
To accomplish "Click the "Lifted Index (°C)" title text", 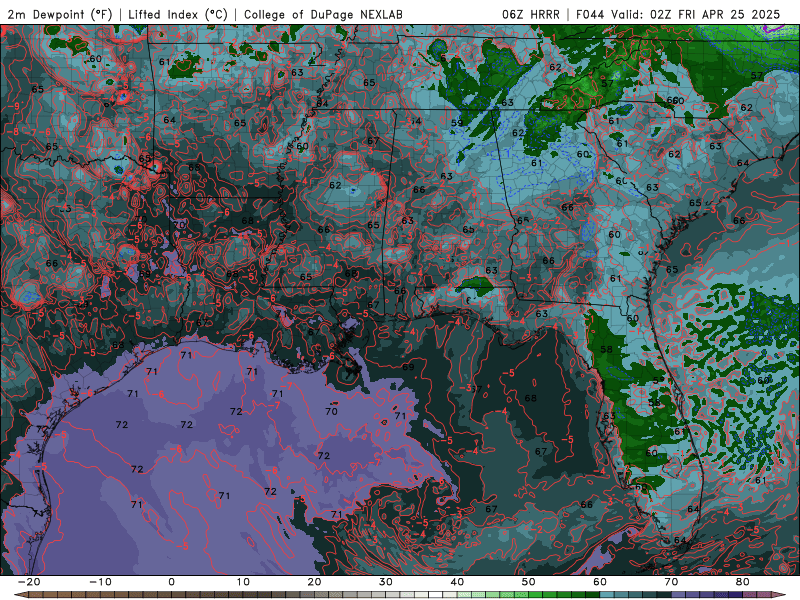I will click(x=178, y=14).
